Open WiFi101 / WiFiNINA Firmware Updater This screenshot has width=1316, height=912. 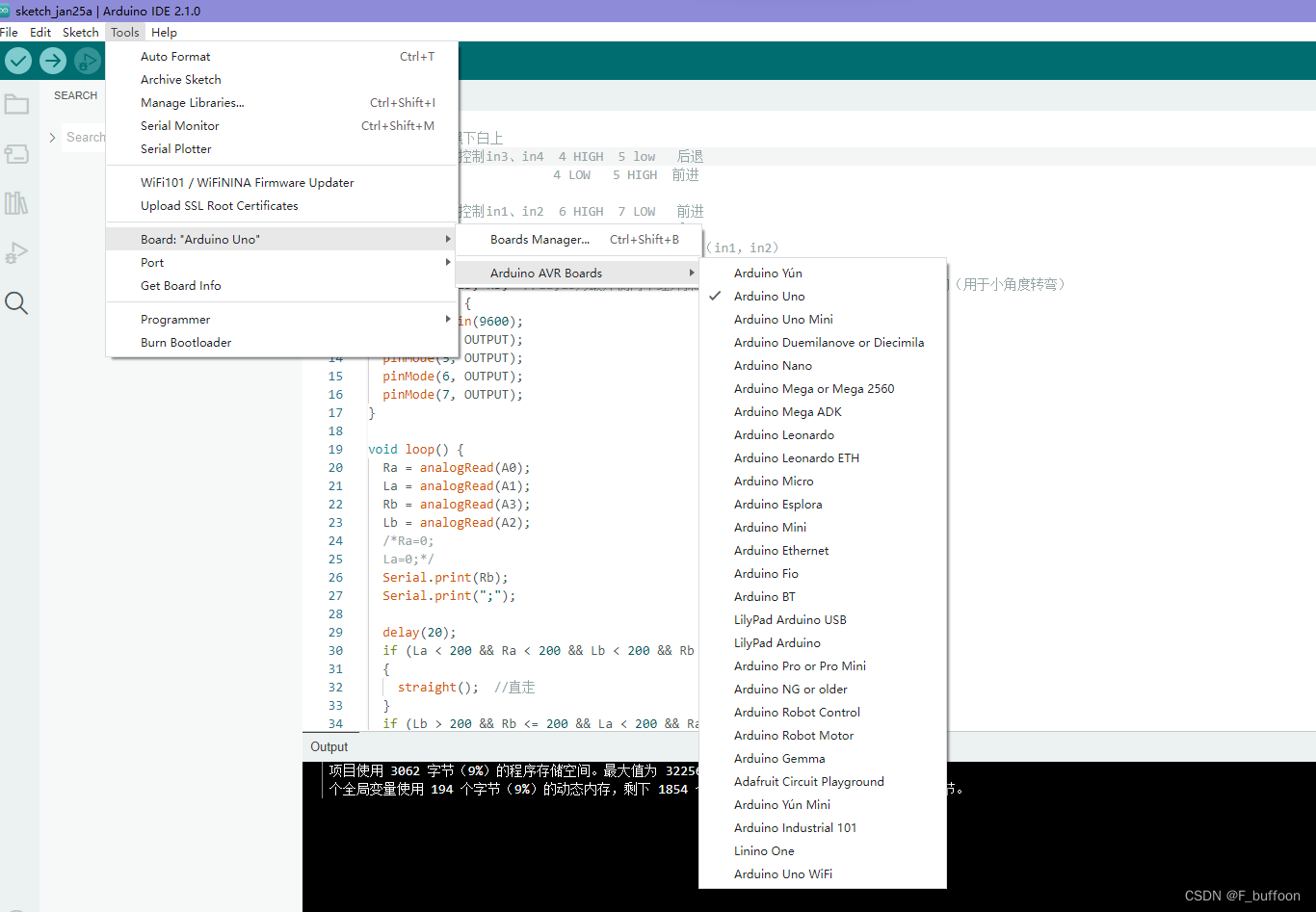[x=281, y=182]
